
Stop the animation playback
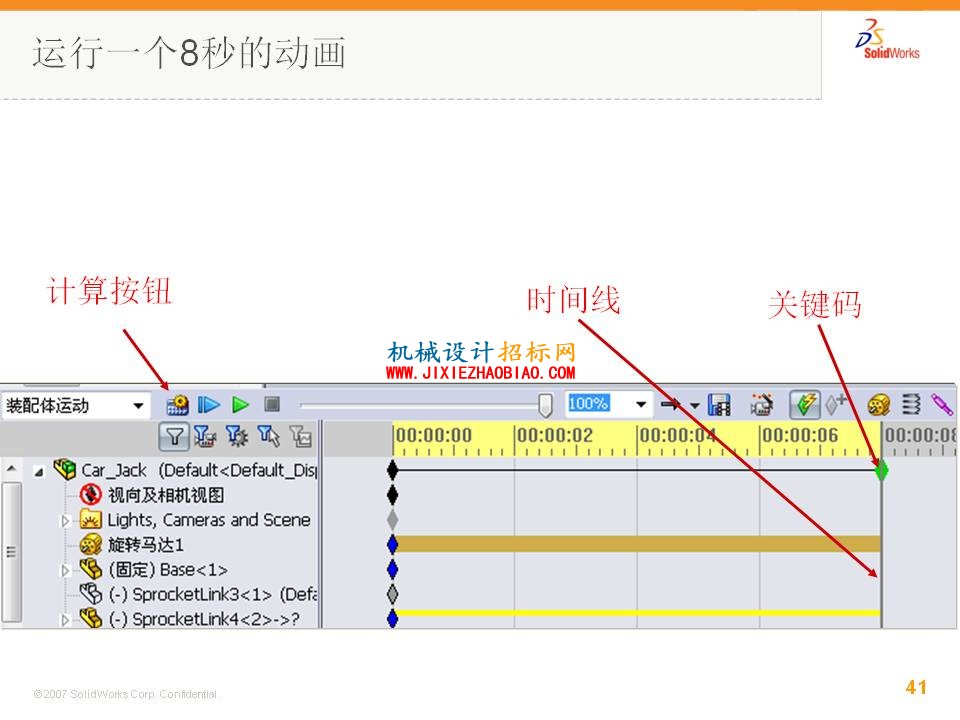(x=272, y=404)
